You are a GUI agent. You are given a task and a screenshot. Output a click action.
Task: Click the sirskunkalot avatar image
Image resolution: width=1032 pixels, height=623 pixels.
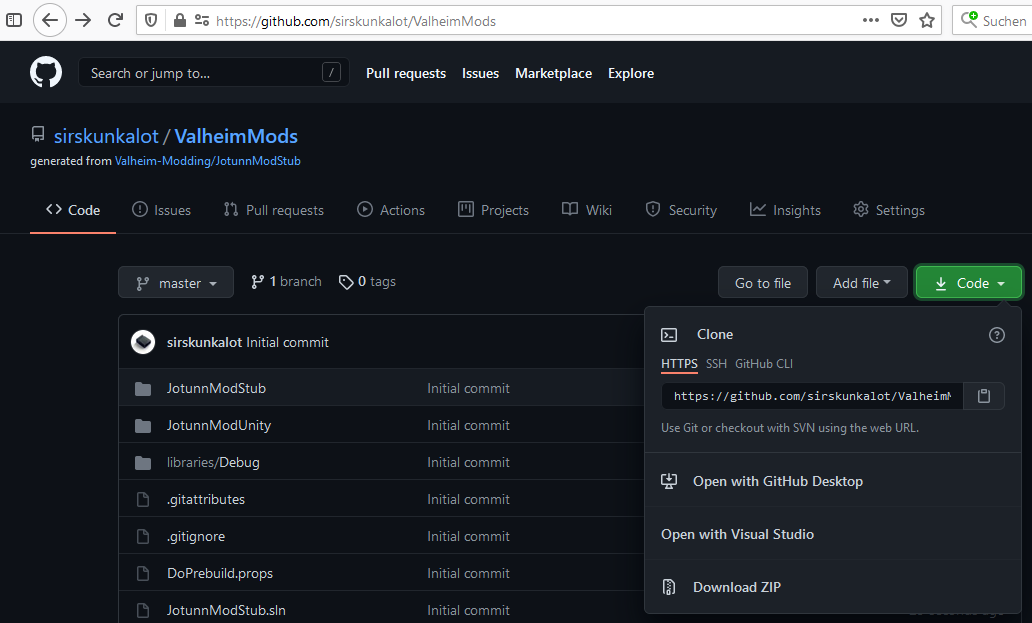143,342
